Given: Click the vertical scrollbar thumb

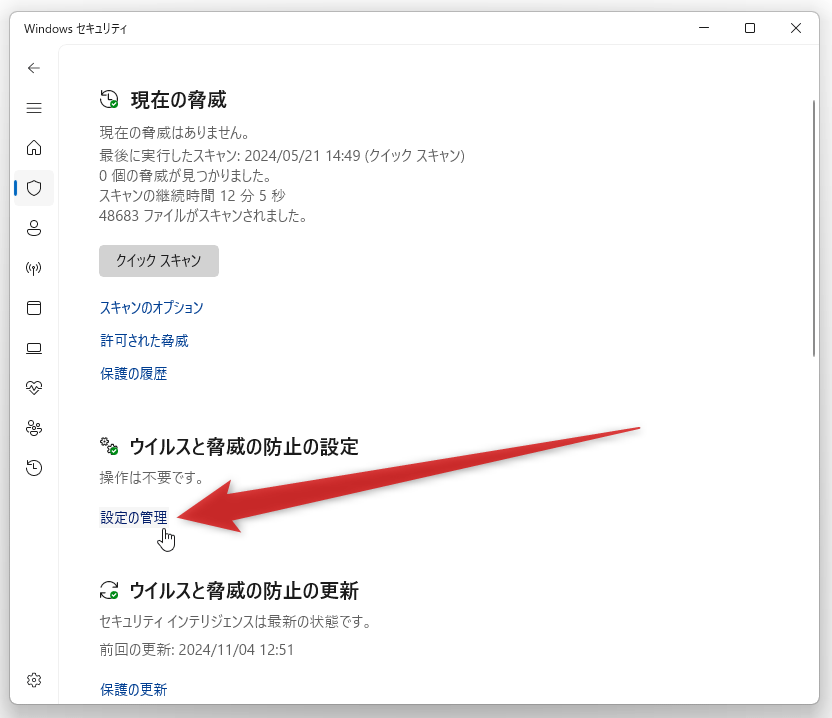Looking at the screenshot, I should coord(814,228).
